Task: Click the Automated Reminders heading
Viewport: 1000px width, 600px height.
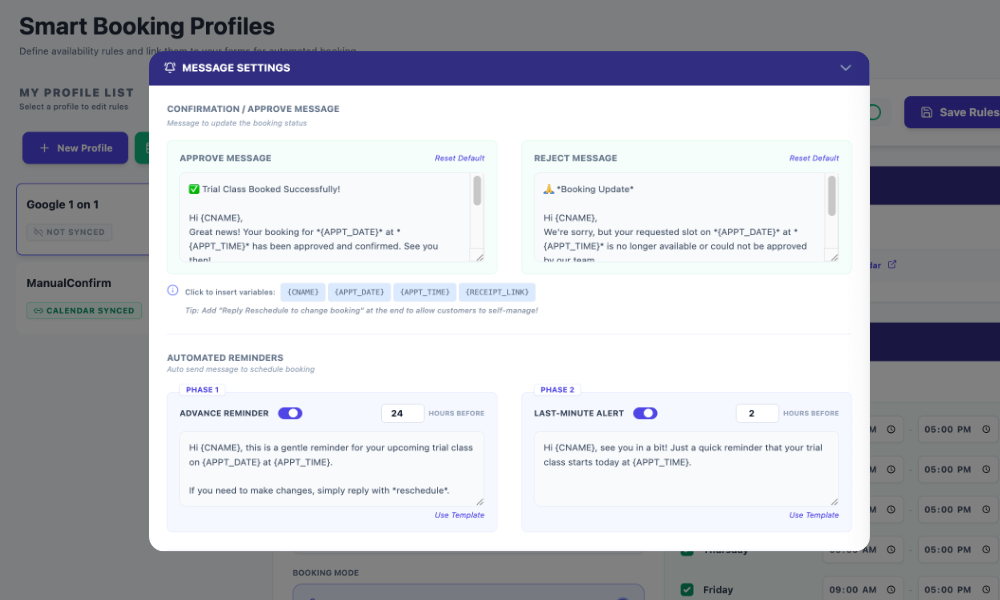Action: (225, 358)
